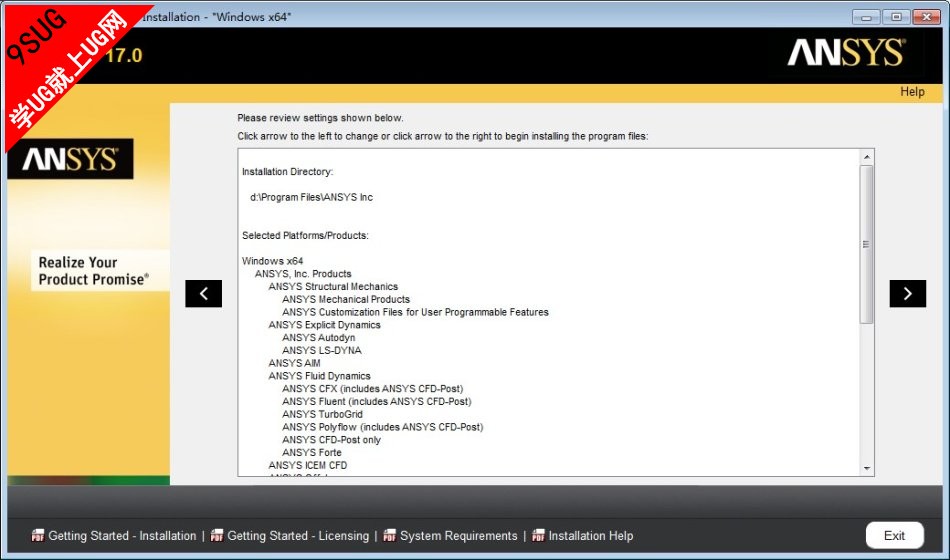This screenshot has height=560, width=950.
Task: Click the 'ANSYS LS-DYNA' line
Action: [322, 350]
